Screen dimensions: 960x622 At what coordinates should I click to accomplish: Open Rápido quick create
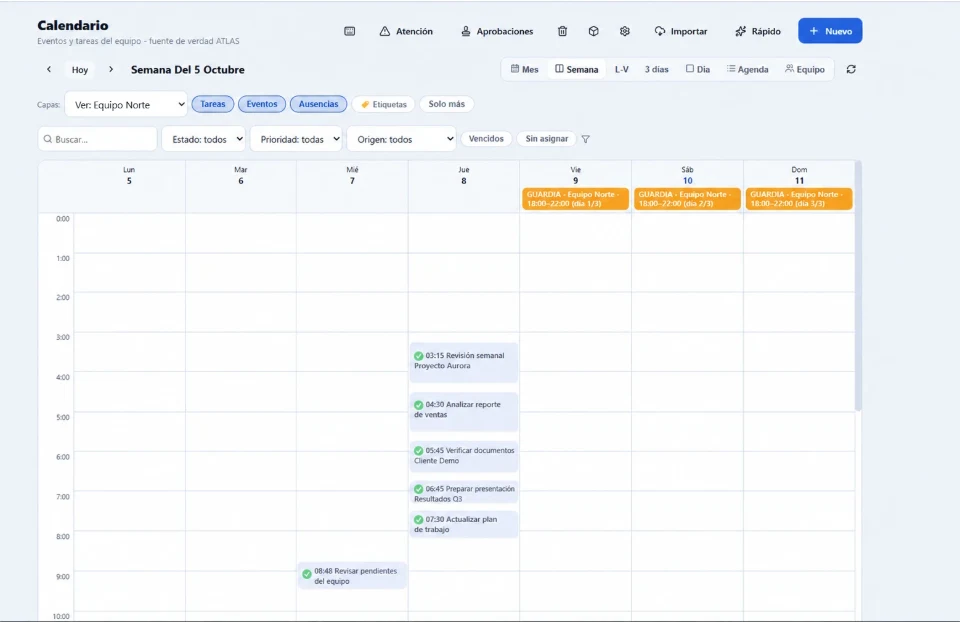click(758, 31)
